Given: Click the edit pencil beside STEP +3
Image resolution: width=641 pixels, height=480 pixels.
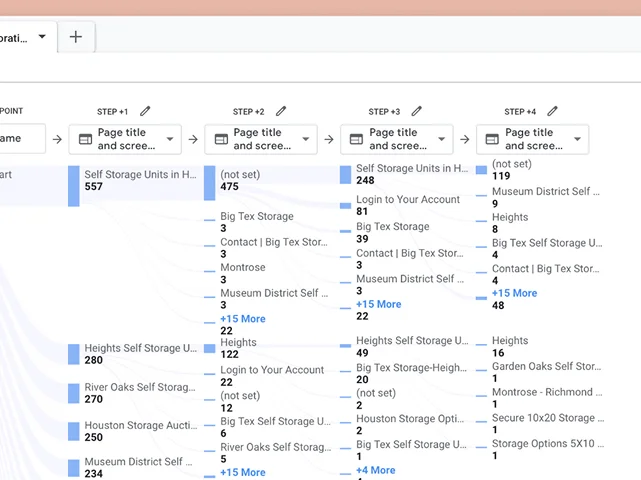Looking at the screenshot, I should [417, 111].
